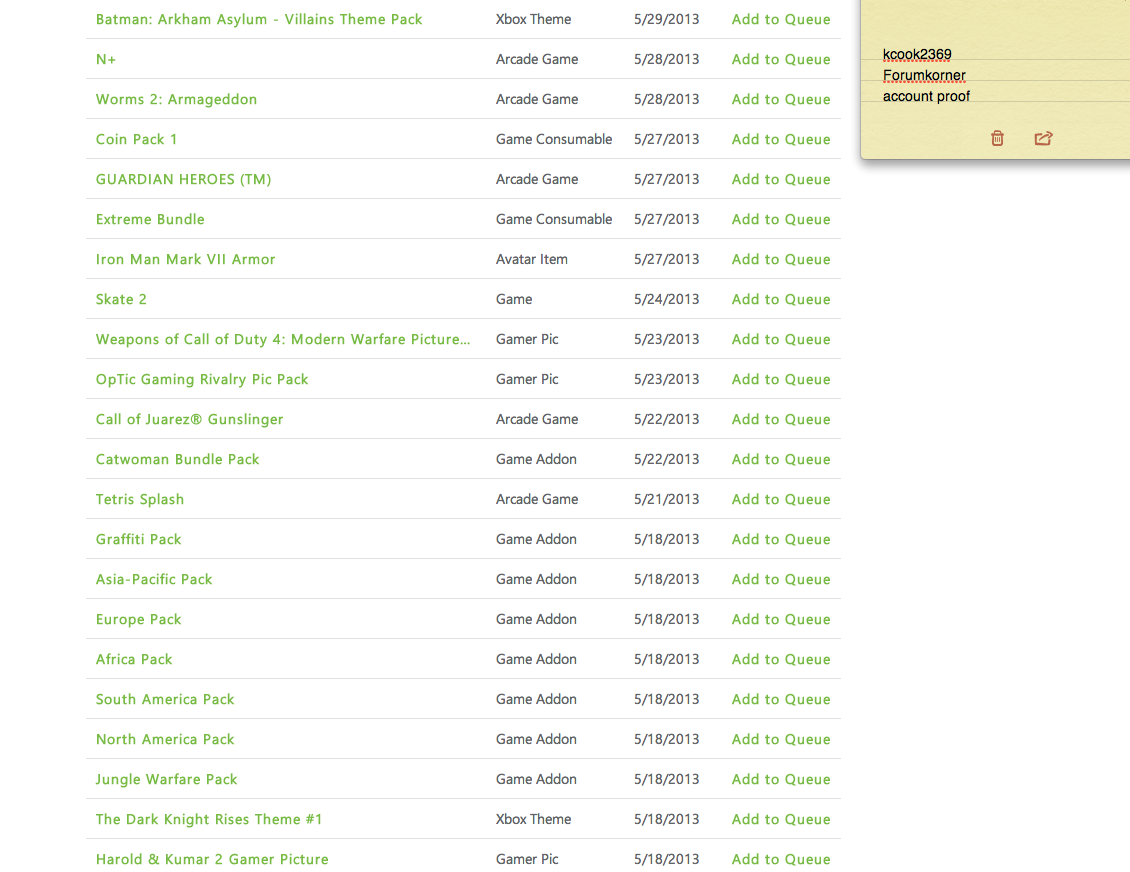Open Graffiti Pack link

pos(138,539)
